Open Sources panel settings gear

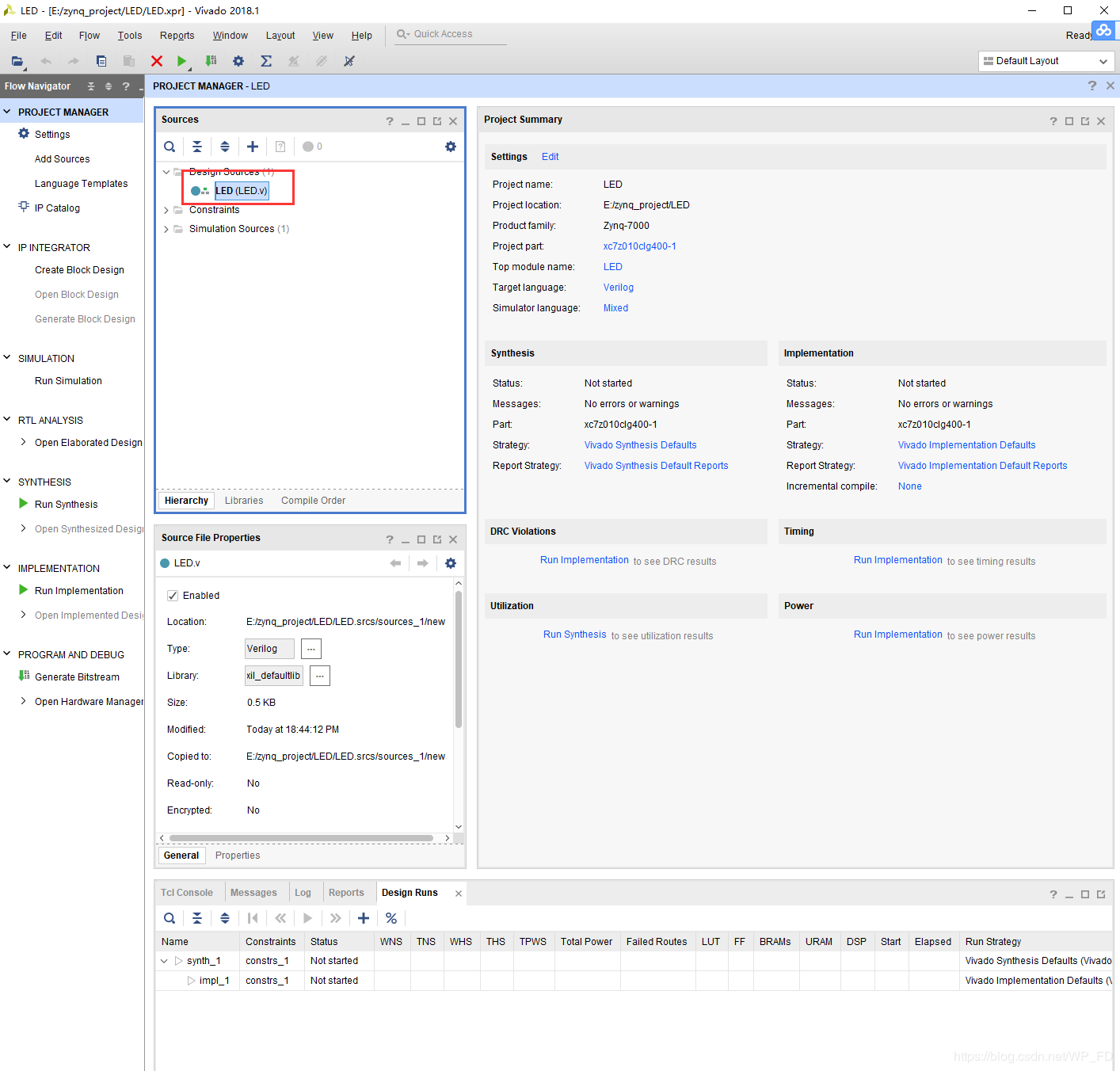click(451, 147)
